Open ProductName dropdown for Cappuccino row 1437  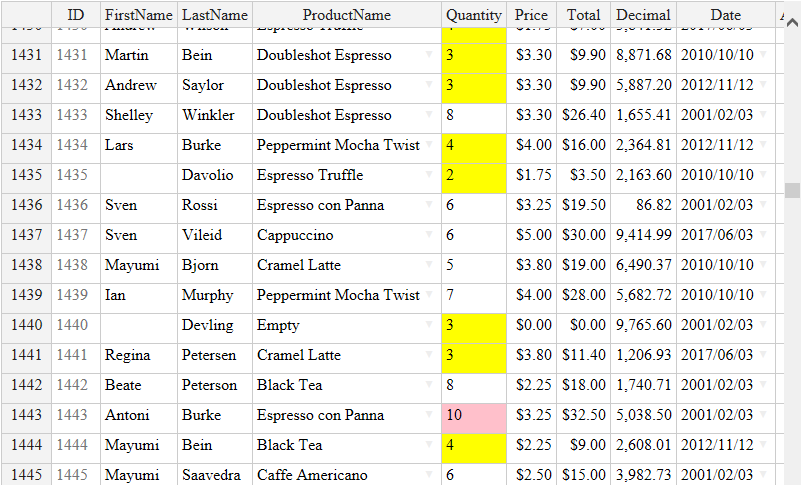click(429, 235)
